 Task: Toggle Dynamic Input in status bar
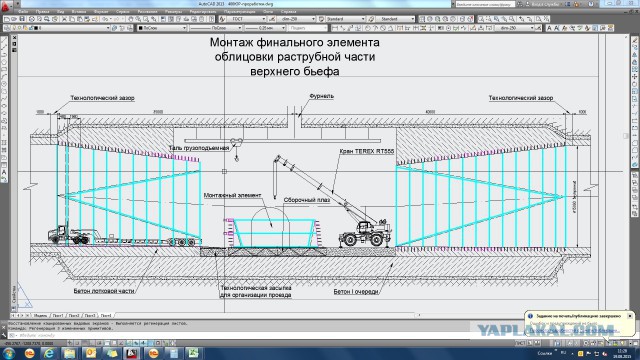click(136, 343)
